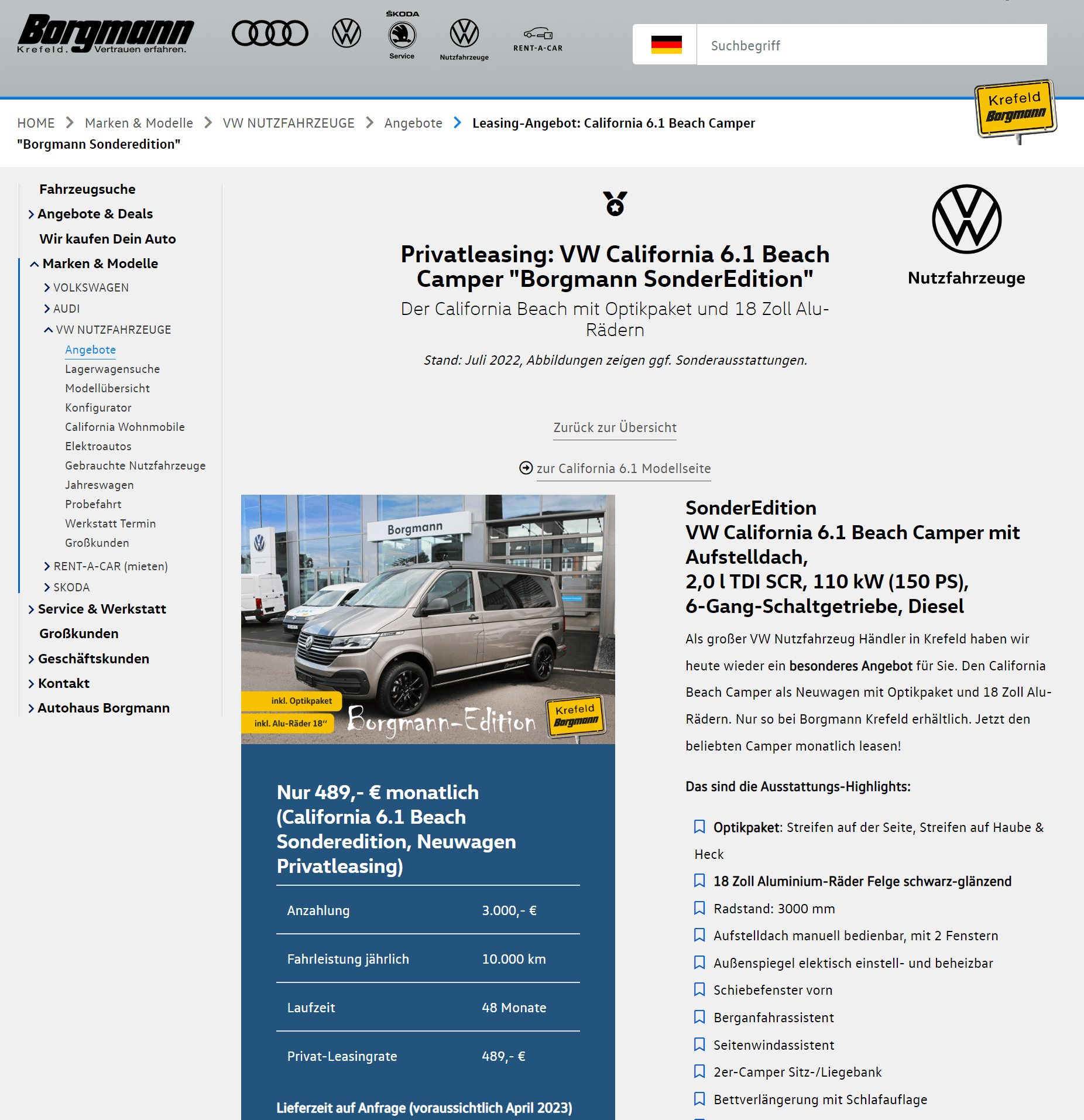The image size is (1084, 1120).
Task: Click bookmark icon beside Radstand: 3000 mm
Action: coord(699,908)
